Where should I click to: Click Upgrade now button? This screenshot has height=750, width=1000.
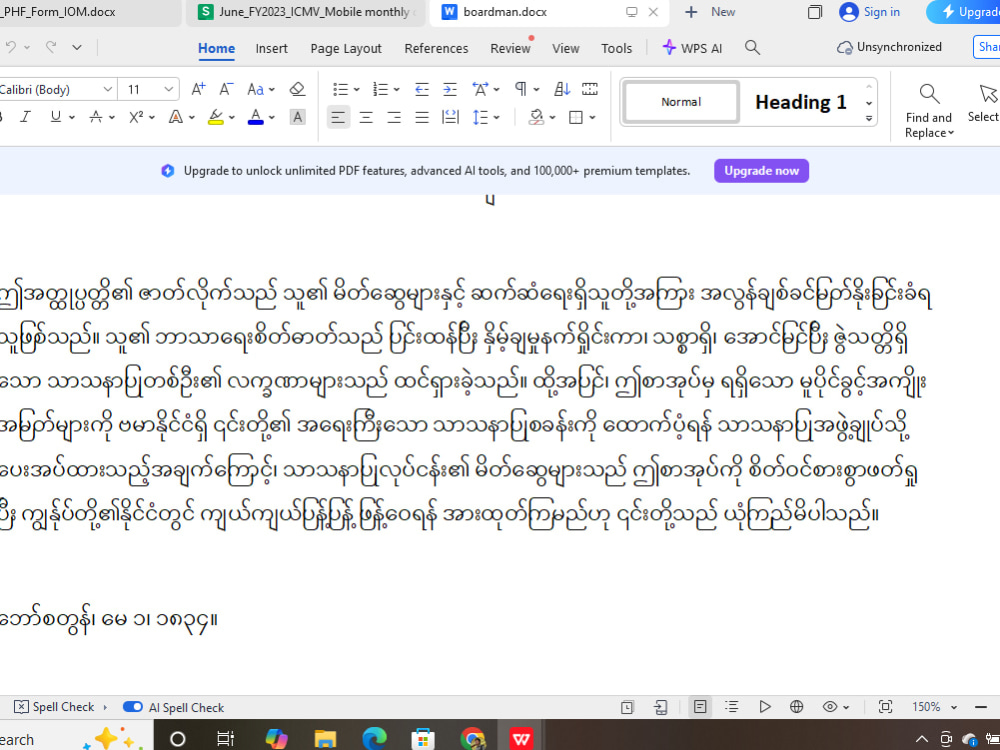click(x=761, y=171)
